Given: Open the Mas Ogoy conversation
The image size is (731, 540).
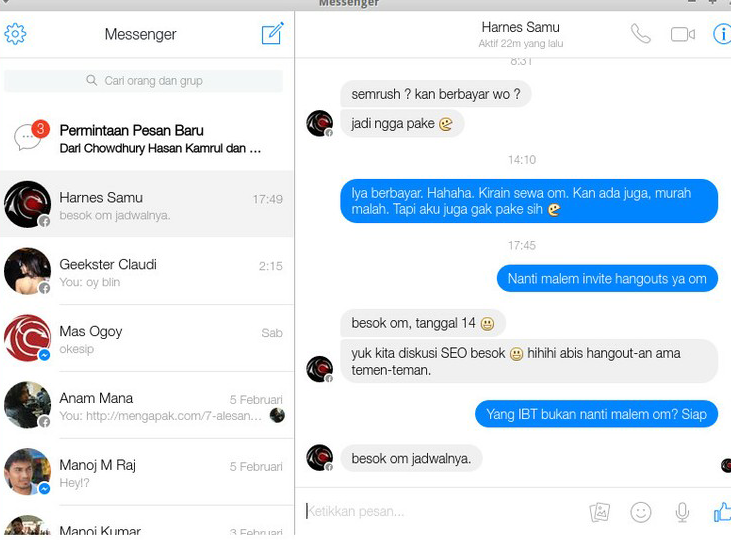Looking at the screenshot, I should (x=147, y=338).
